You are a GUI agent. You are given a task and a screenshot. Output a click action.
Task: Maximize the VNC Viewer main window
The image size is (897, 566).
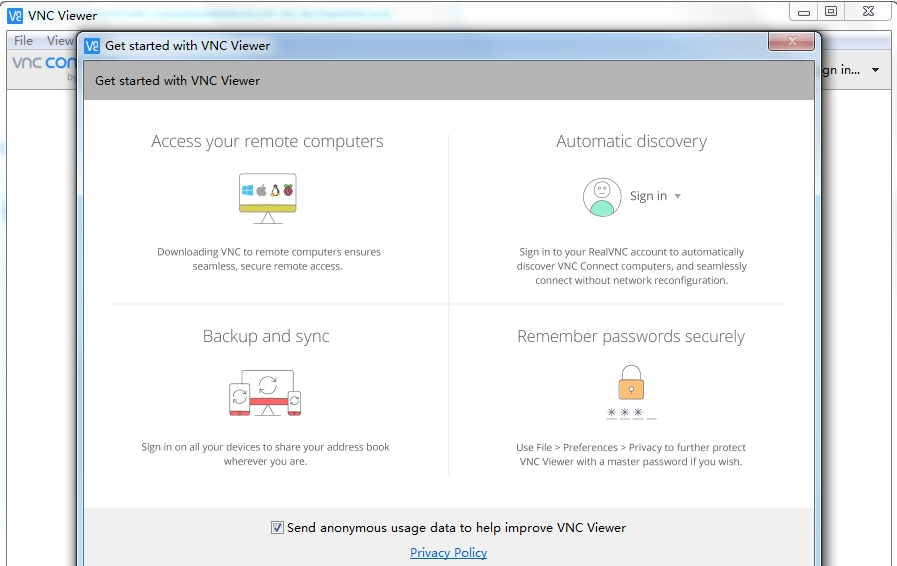[831, 11]
